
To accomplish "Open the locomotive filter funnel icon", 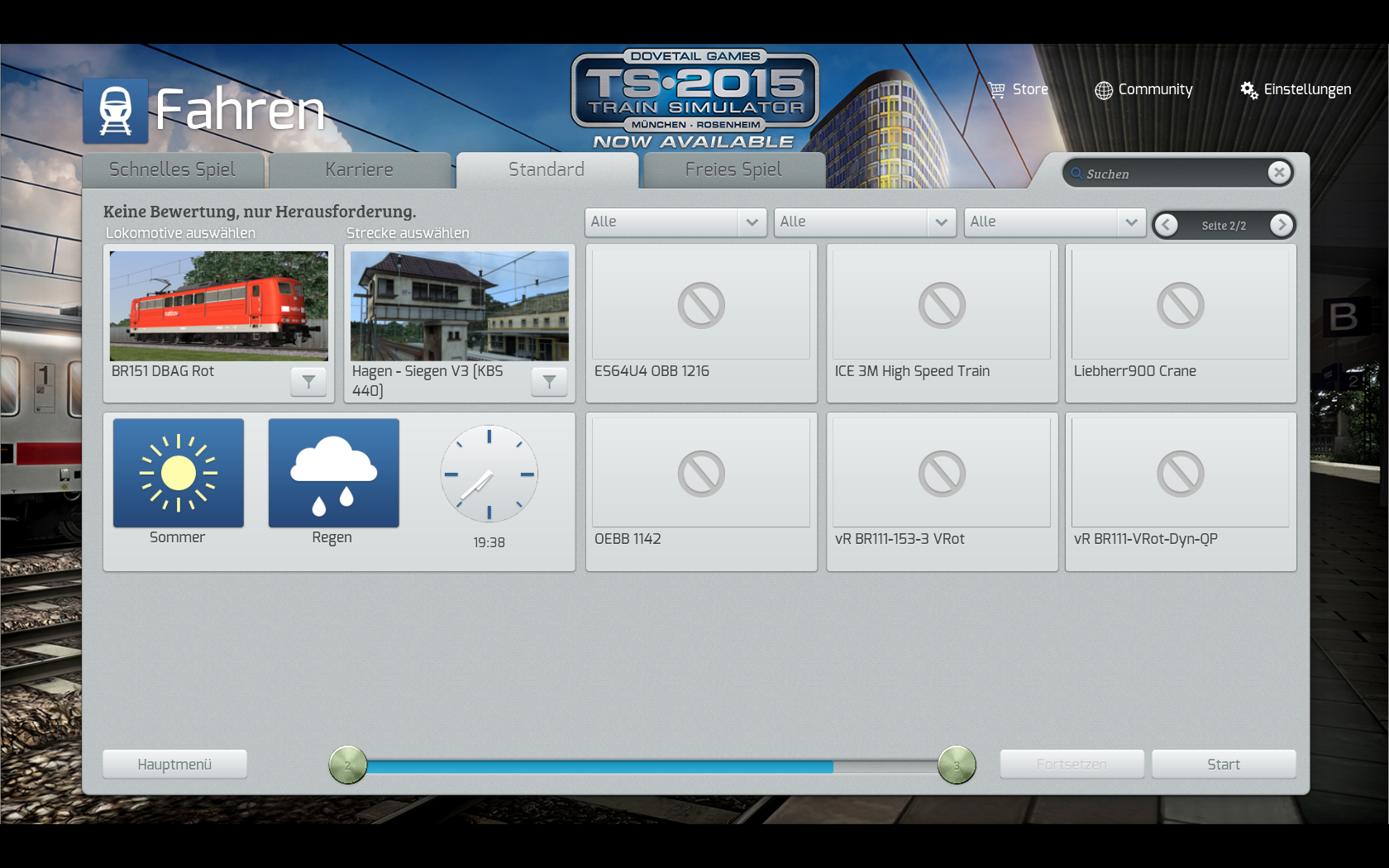I will [308, 381].
